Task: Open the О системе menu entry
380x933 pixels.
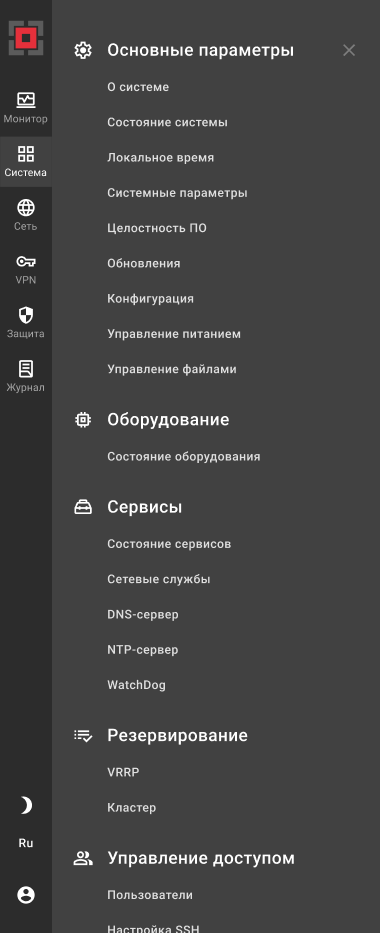Action: [138, 87]
